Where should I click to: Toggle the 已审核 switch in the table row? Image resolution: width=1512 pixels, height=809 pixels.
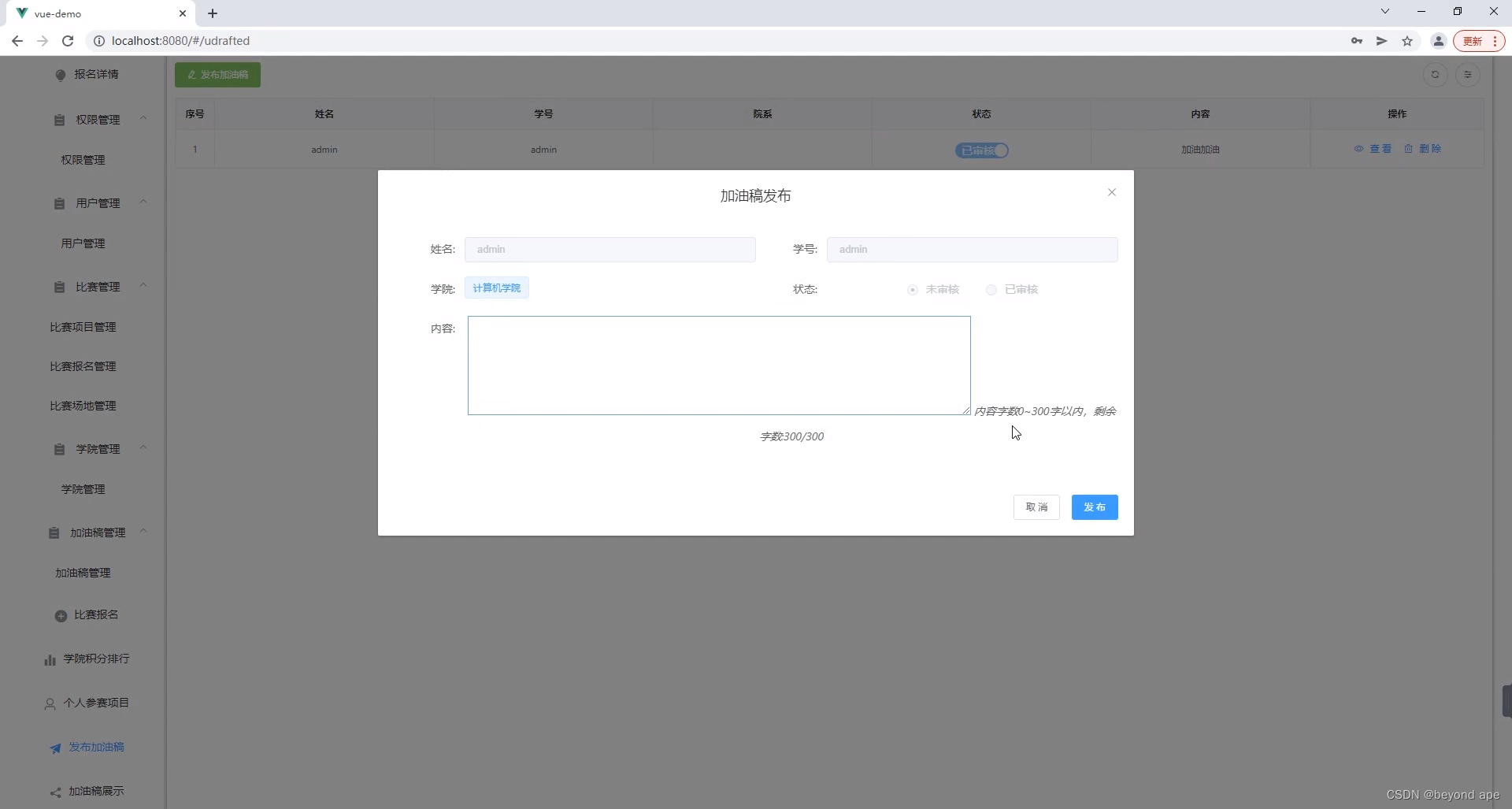click(980, 150)
